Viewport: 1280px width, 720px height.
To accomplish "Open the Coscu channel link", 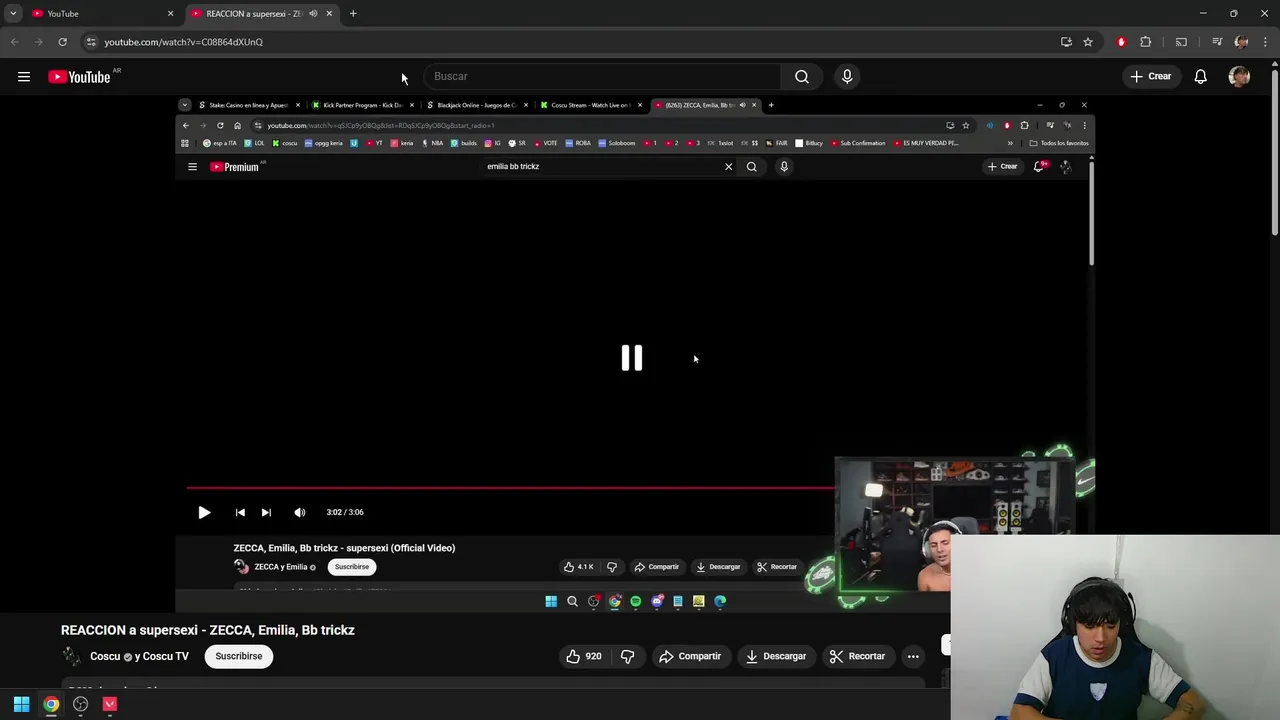I will pyautogui.click(x=105, y=656).
